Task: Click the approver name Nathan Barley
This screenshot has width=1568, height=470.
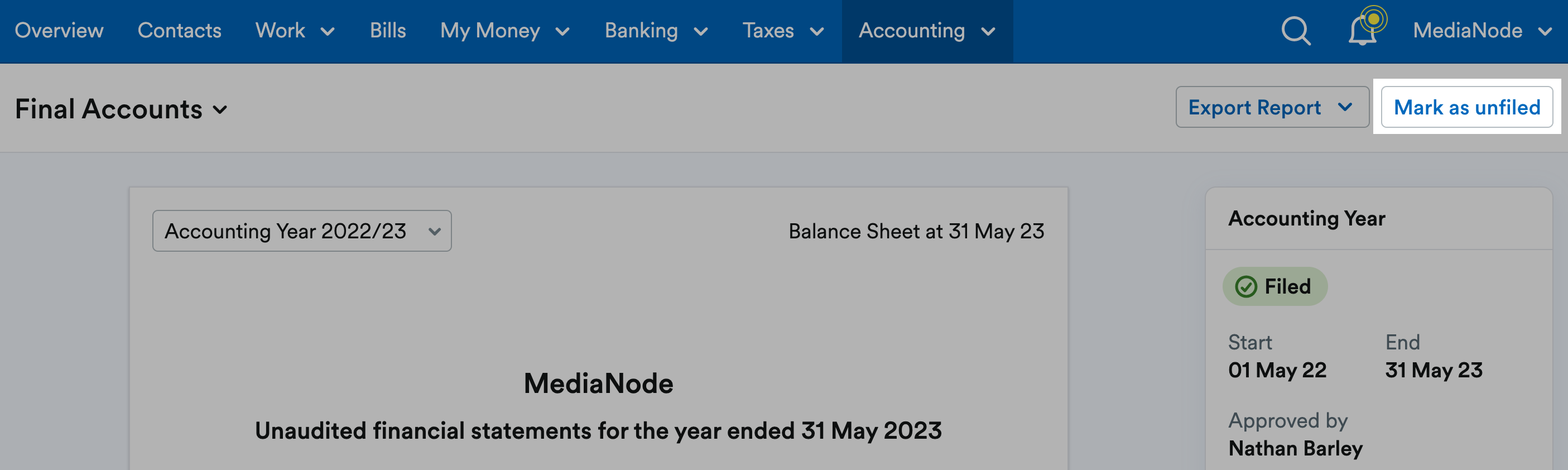Action: click(1295, 449)
